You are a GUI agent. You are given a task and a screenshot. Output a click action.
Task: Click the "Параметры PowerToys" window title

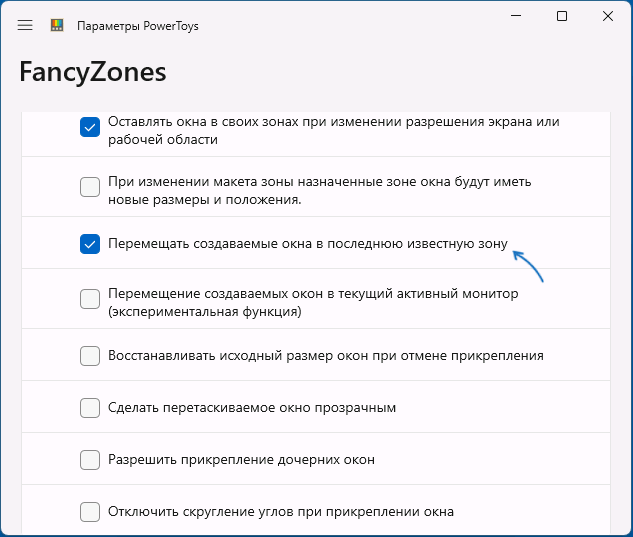[137, 25]
